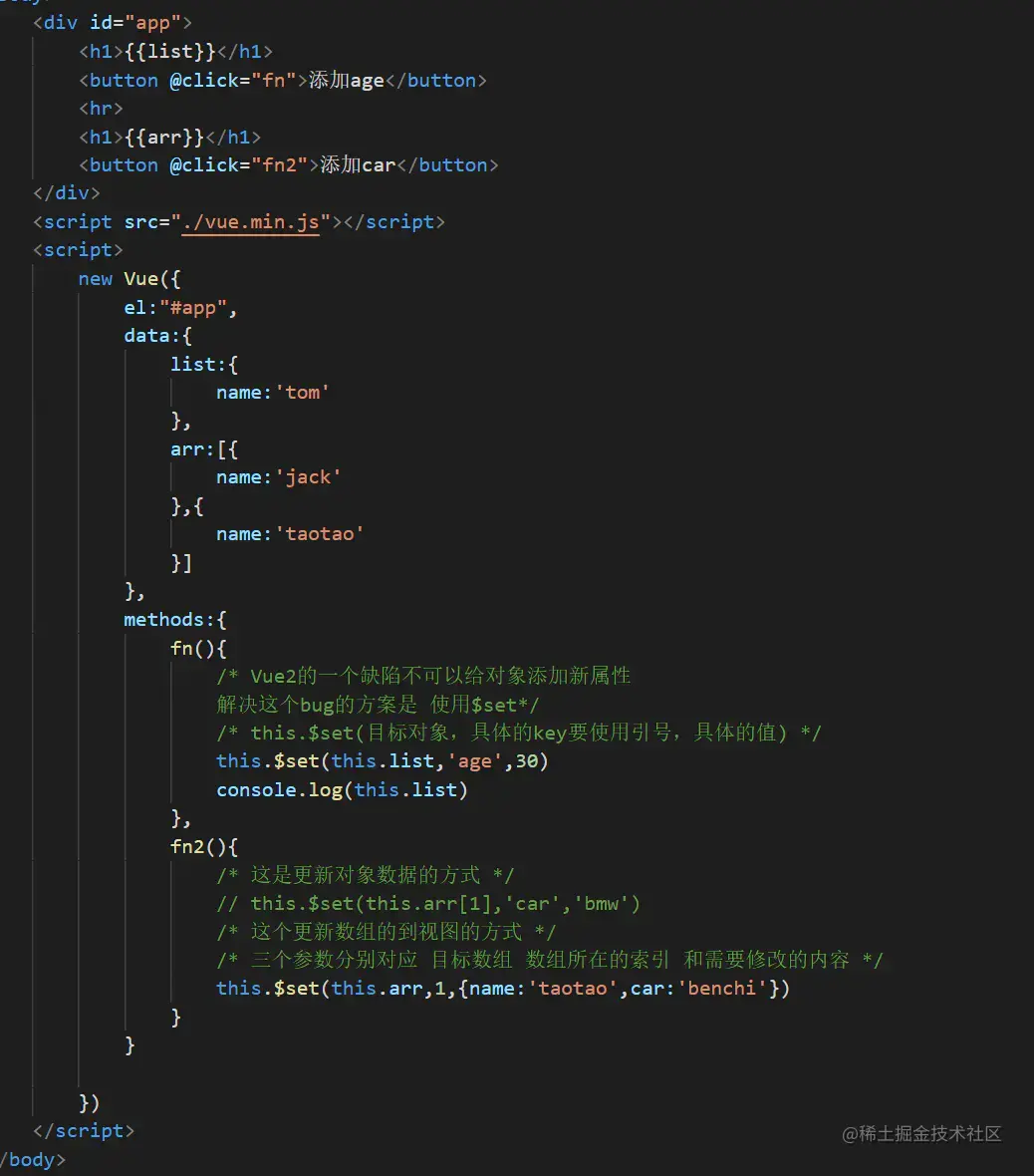Click the arr:[{ line
Viewport: 1034px width, 1176px height.
[x=204, y=449]
